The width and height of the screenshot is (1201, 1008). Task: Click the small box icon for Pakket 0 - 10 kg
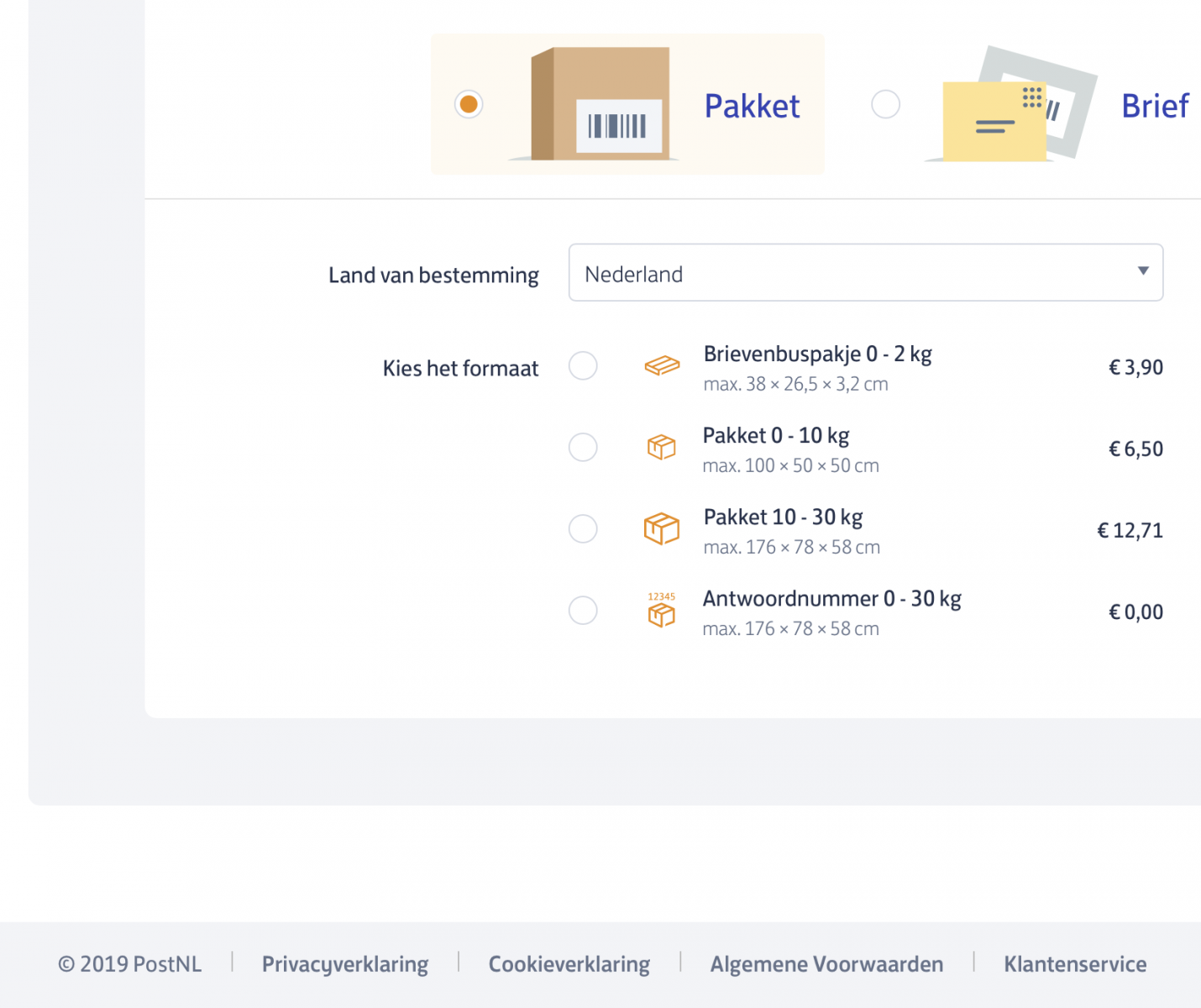pyautogui.click(x=662, y=447)
